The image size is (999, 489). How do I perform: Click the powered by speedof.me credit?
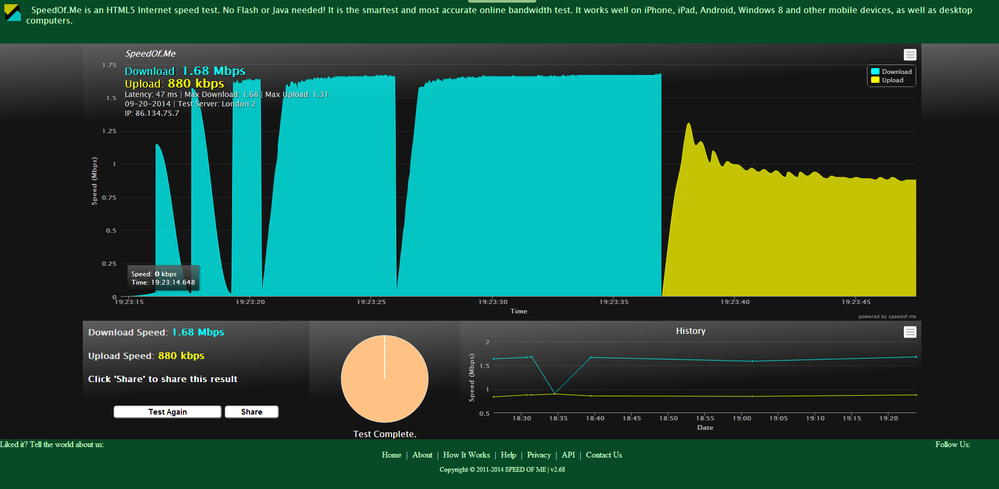coord(887,316)
